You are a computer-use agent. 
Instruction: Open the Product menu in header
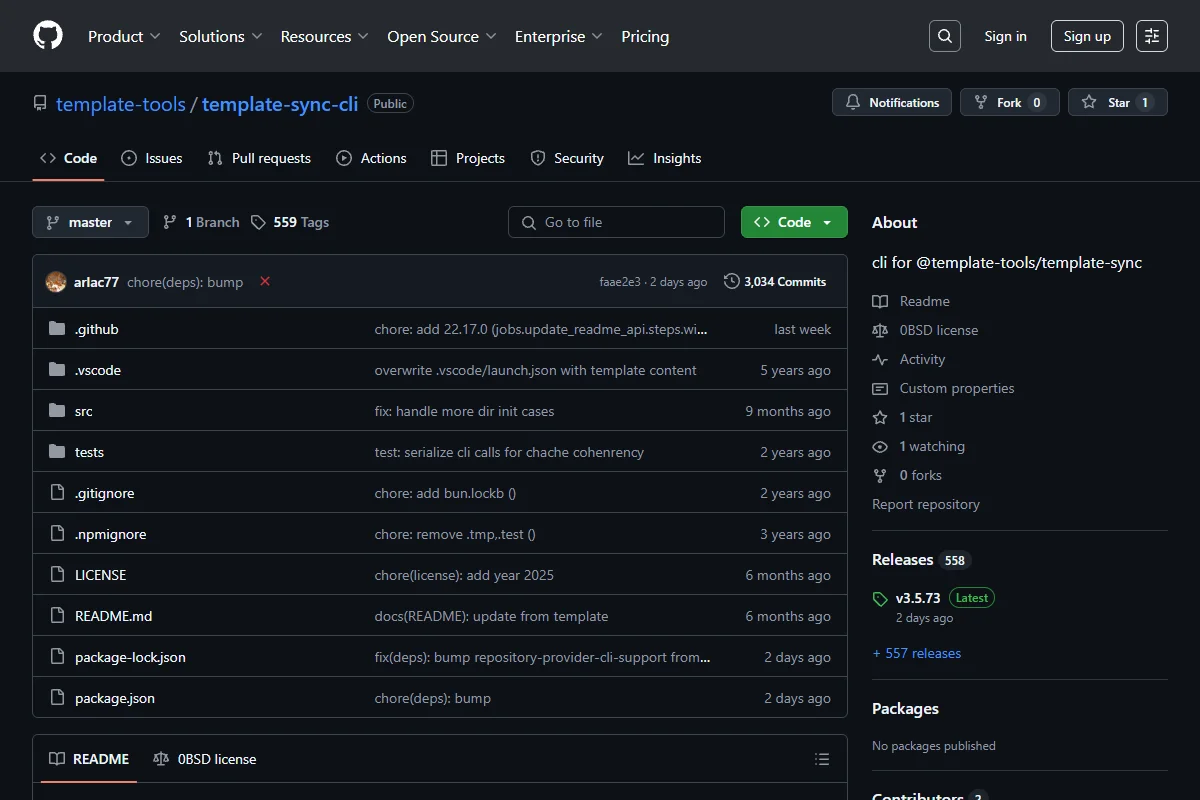[x=124, y=36]
